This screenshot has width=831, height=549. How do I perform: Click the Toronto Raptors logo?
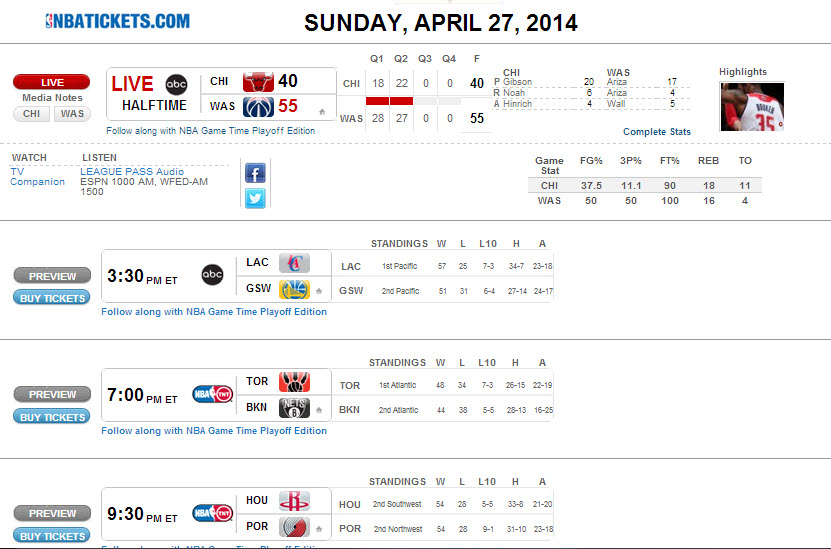[294, 382]
